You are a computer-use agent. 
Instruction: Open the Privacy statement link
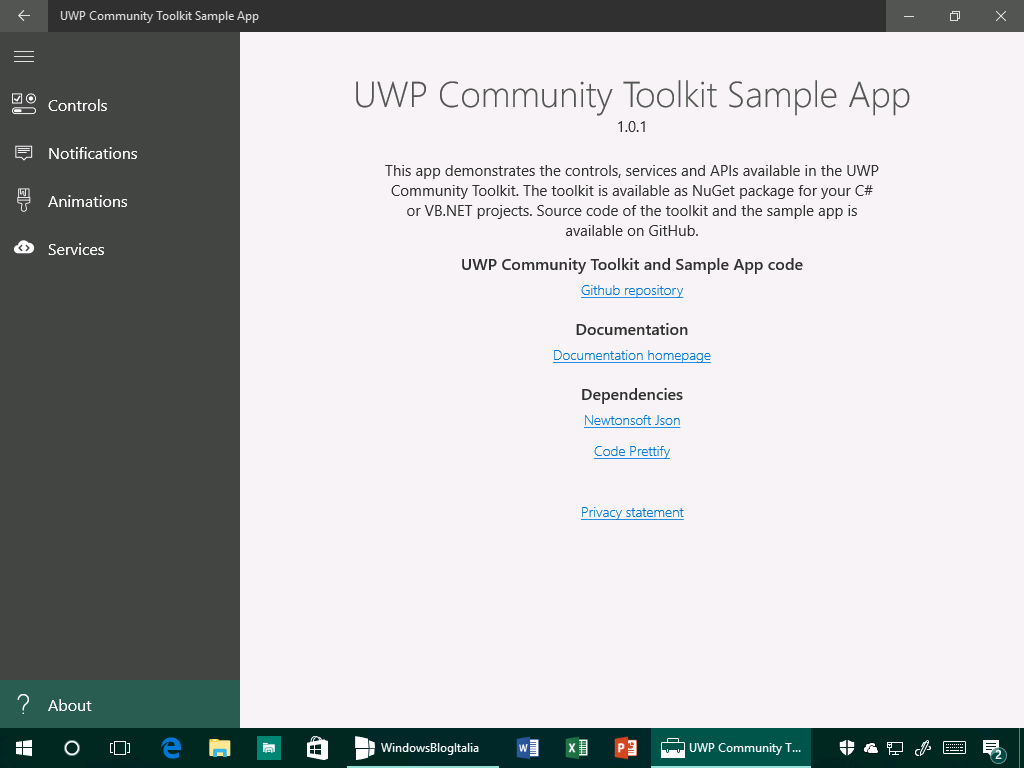[632, 512]
